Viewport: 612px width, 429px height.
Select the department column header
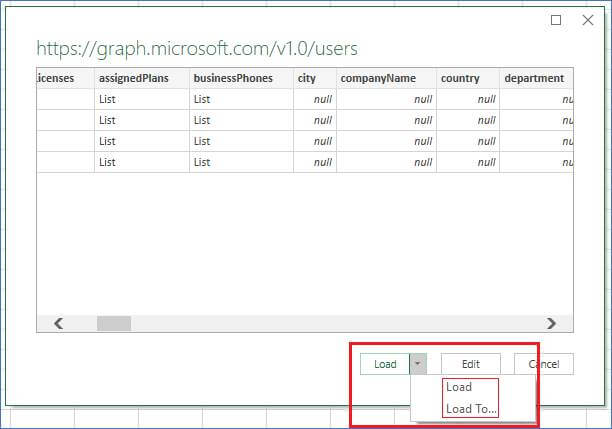point(537,78)
